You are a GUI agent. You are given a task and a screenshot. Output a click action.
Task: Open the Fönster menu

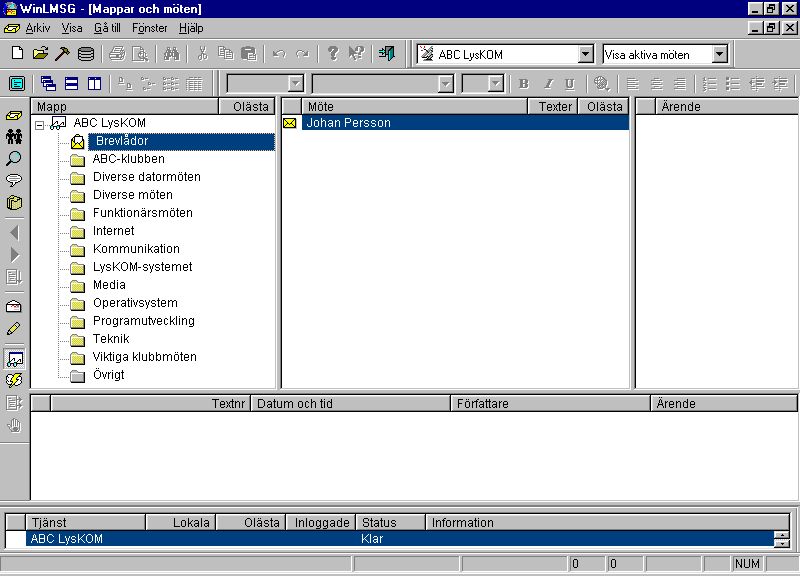click(149, 28)
